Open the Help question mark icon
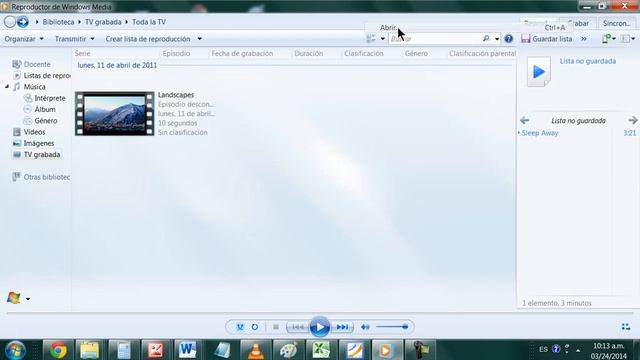 509,39
